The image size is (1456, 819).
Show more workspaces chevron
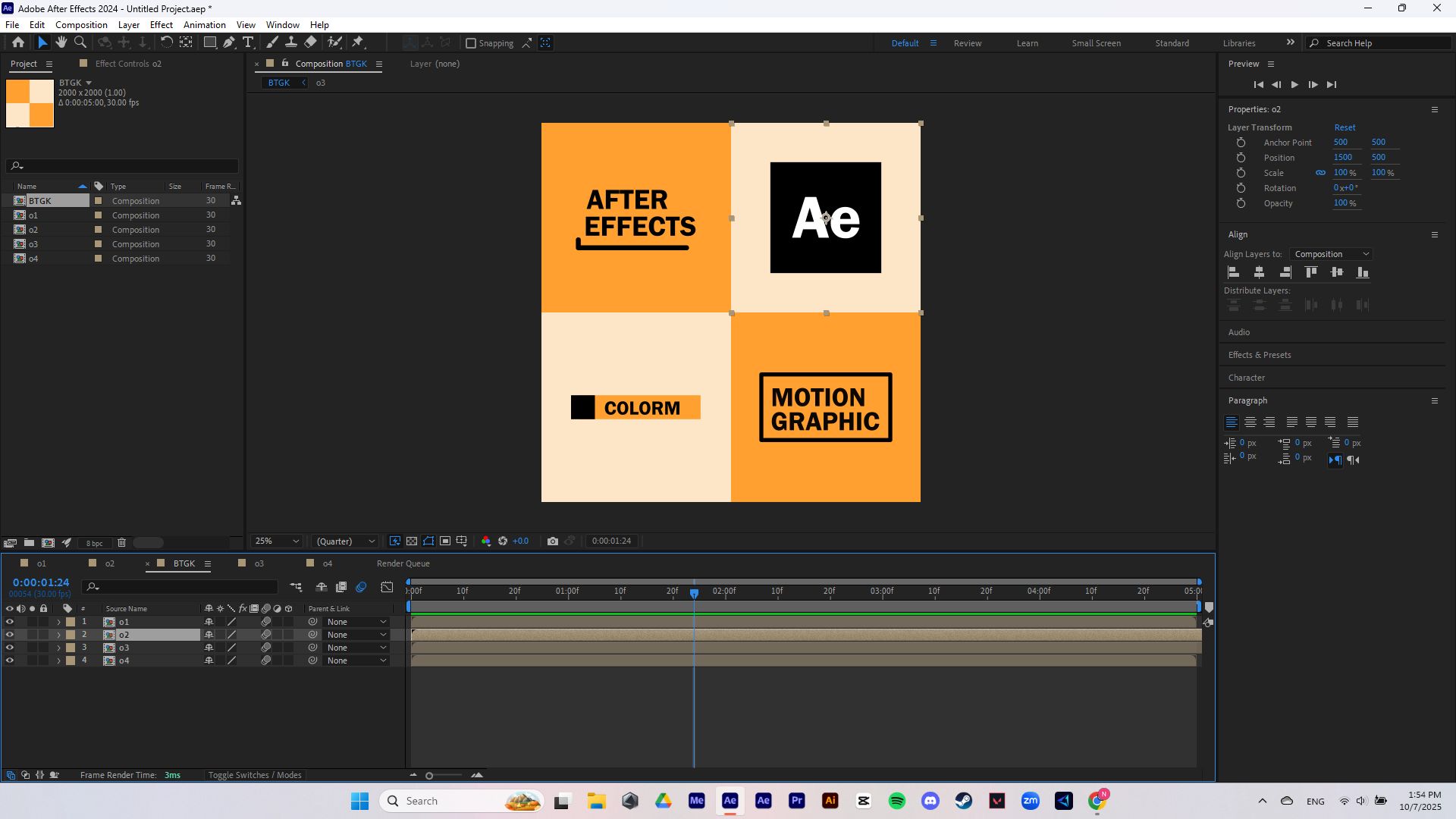tap(1290, 42)
